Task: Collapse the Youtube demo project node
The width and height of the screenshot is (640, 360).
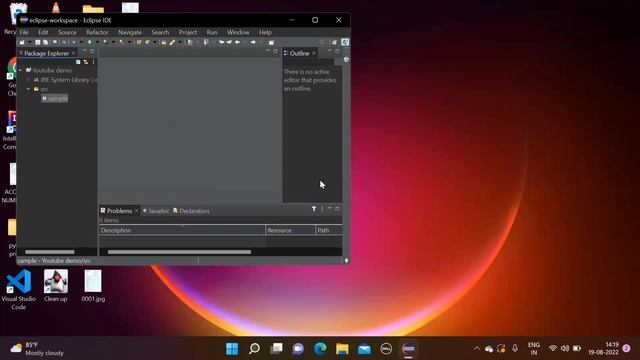Action: pyautogui.click(x=20, y=70)
